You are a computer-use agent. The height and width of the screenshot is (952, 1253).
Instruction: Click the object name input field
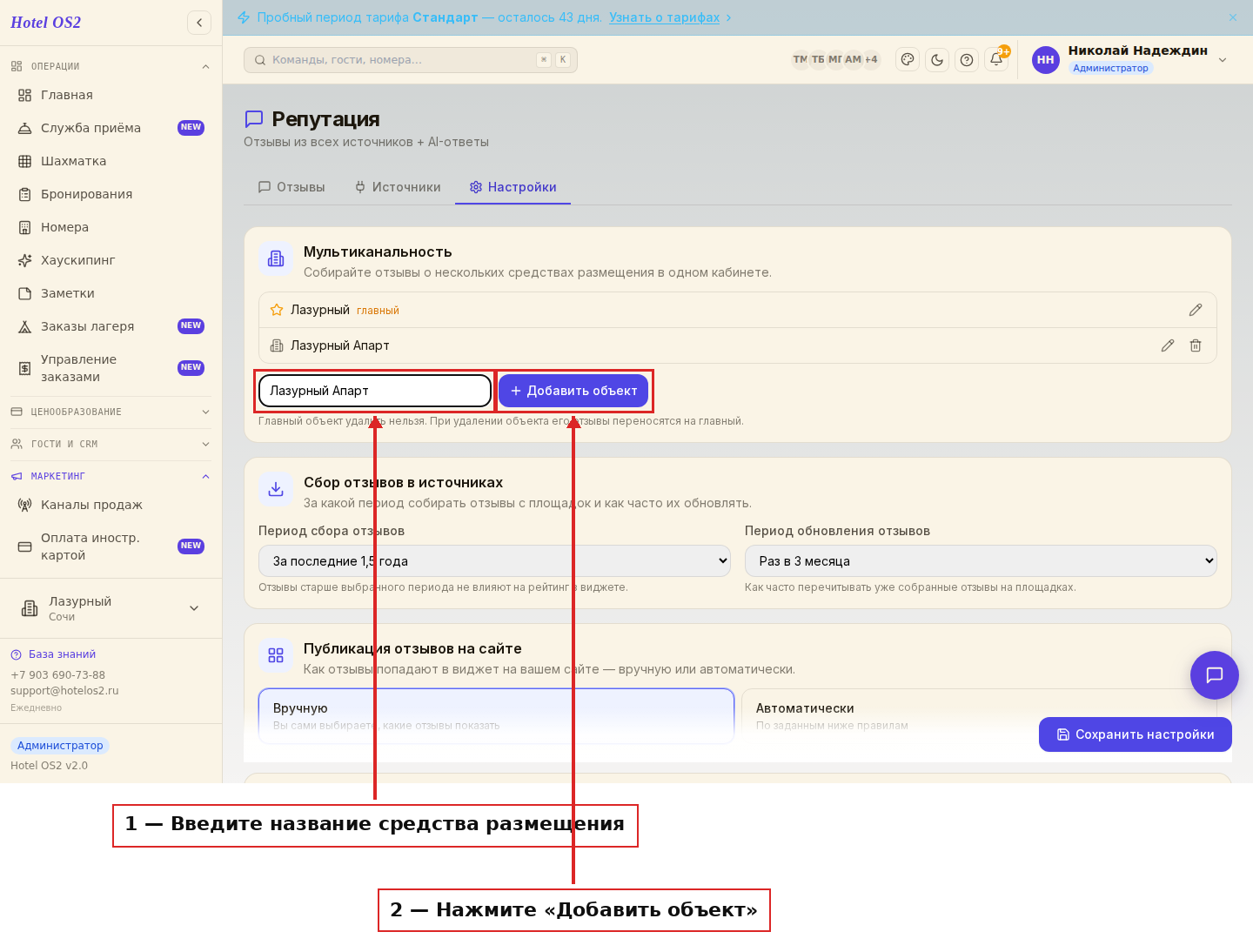click(375, 391)
